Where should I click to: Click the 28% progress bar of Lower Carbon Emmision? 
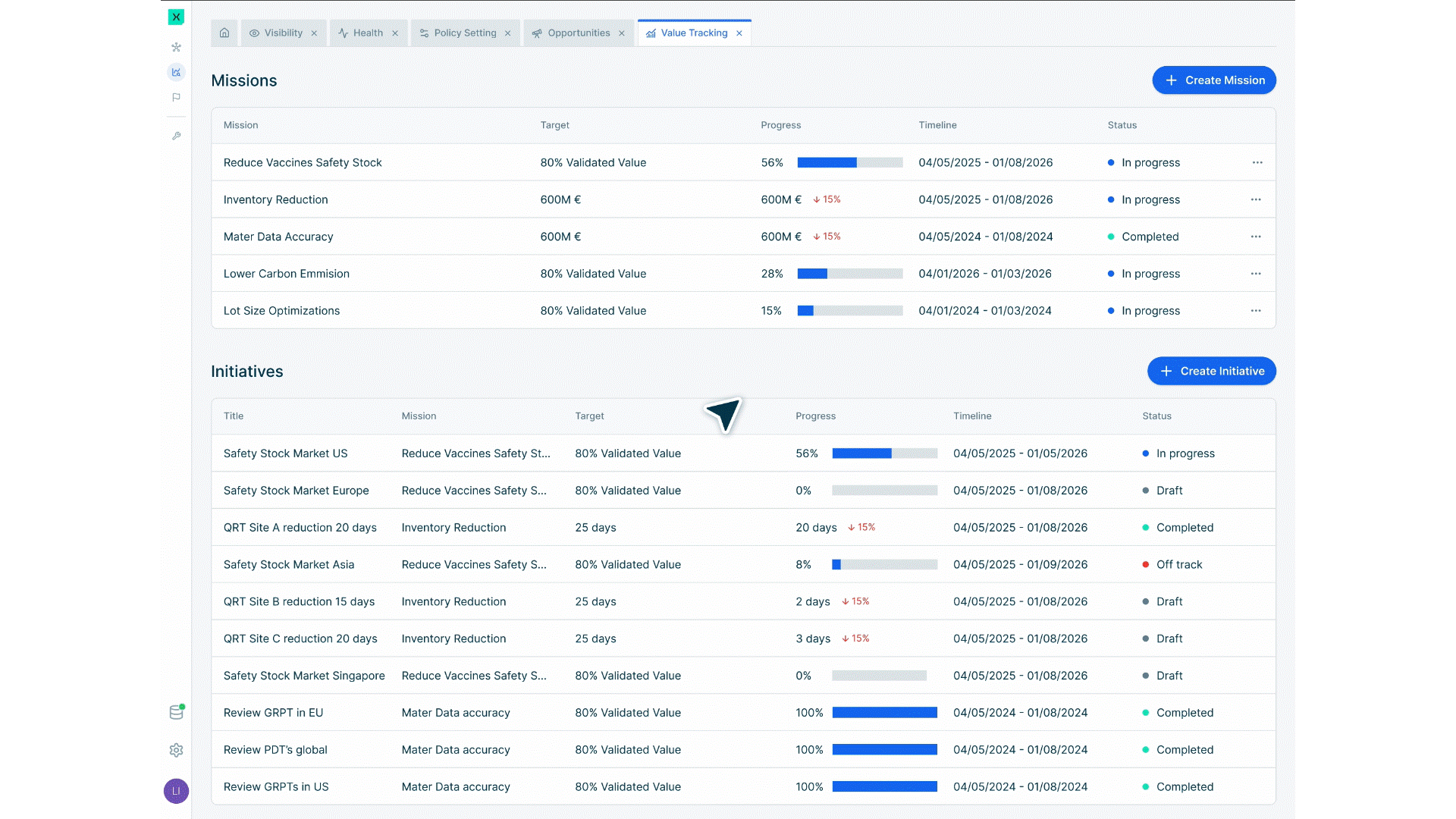[x=850, y=274]
